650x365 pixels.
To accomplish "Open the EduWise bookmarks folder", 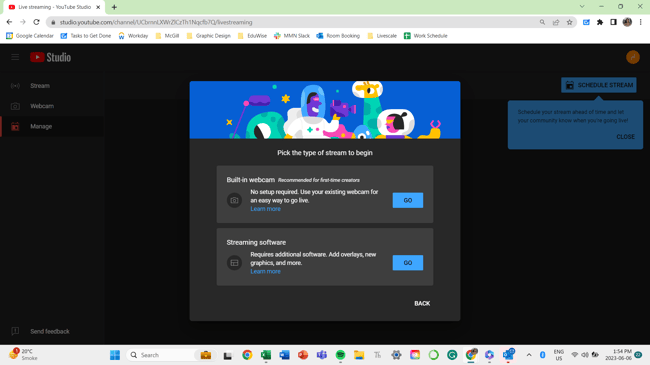I will [252, 36].
